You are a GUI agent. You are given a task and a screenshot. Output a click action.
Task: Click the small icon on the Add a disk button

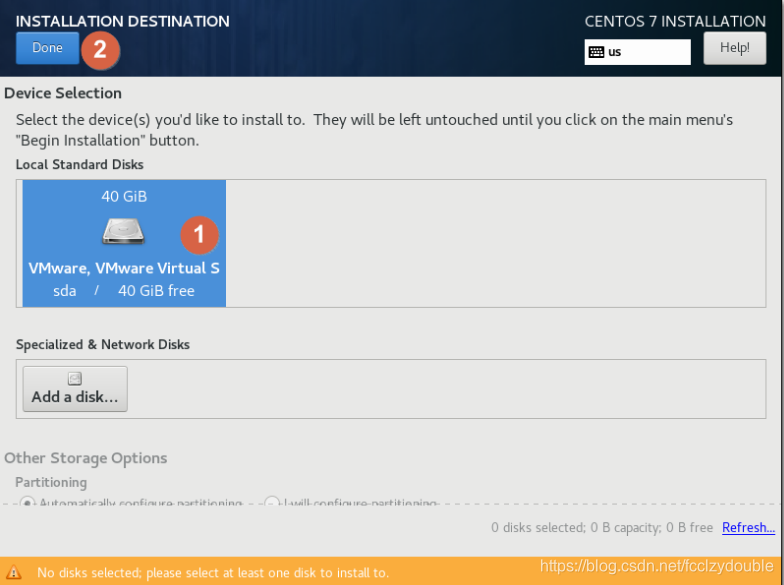(74, 378)
